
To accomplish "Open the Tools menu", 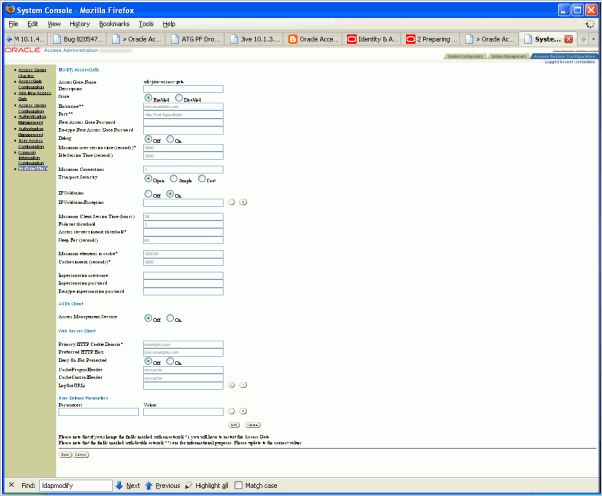I will [x=146, y=24].
